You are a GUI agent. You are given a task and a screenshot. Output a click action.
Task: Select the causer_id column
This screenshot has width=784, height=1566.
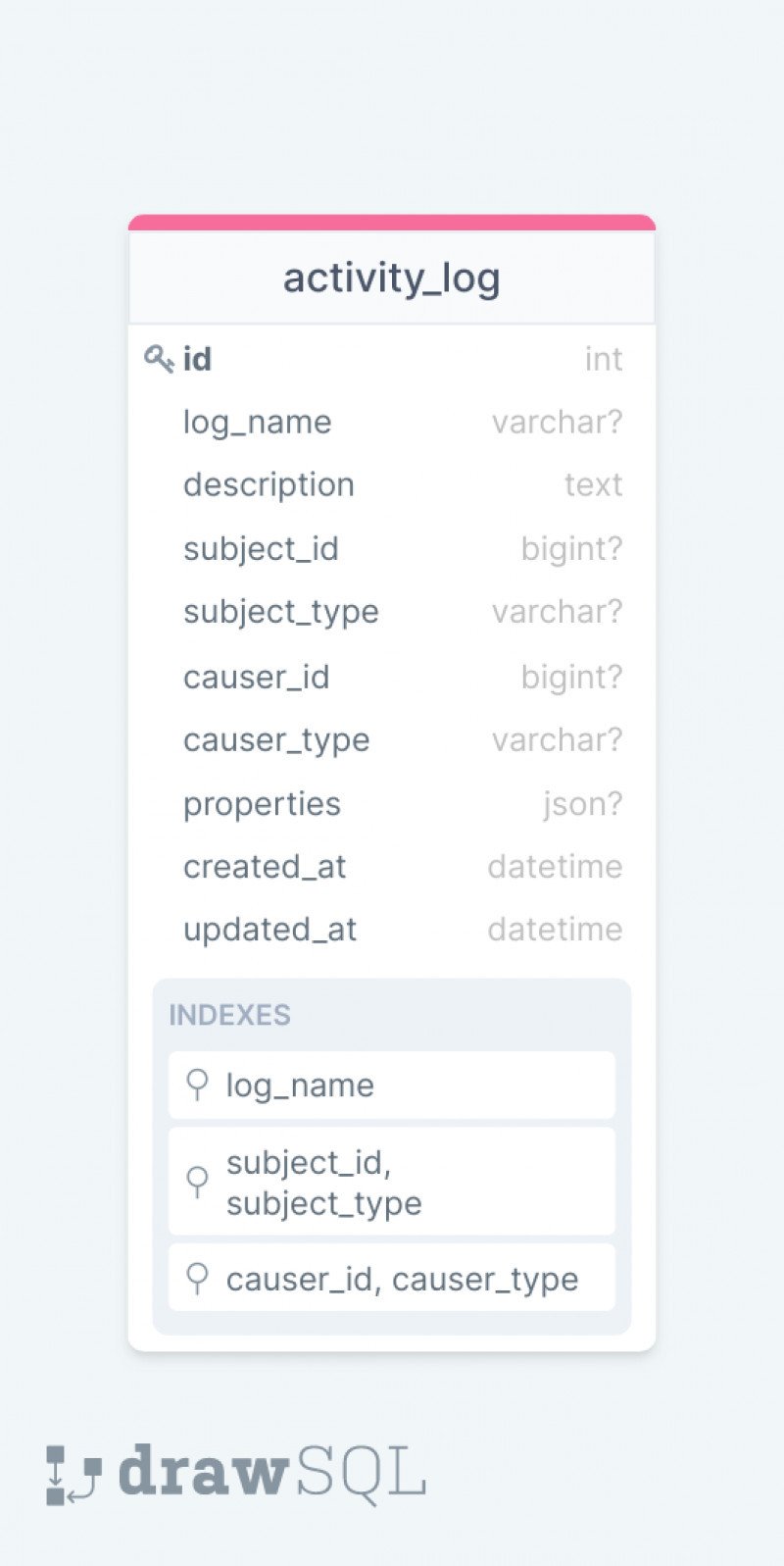click(392, 677)
